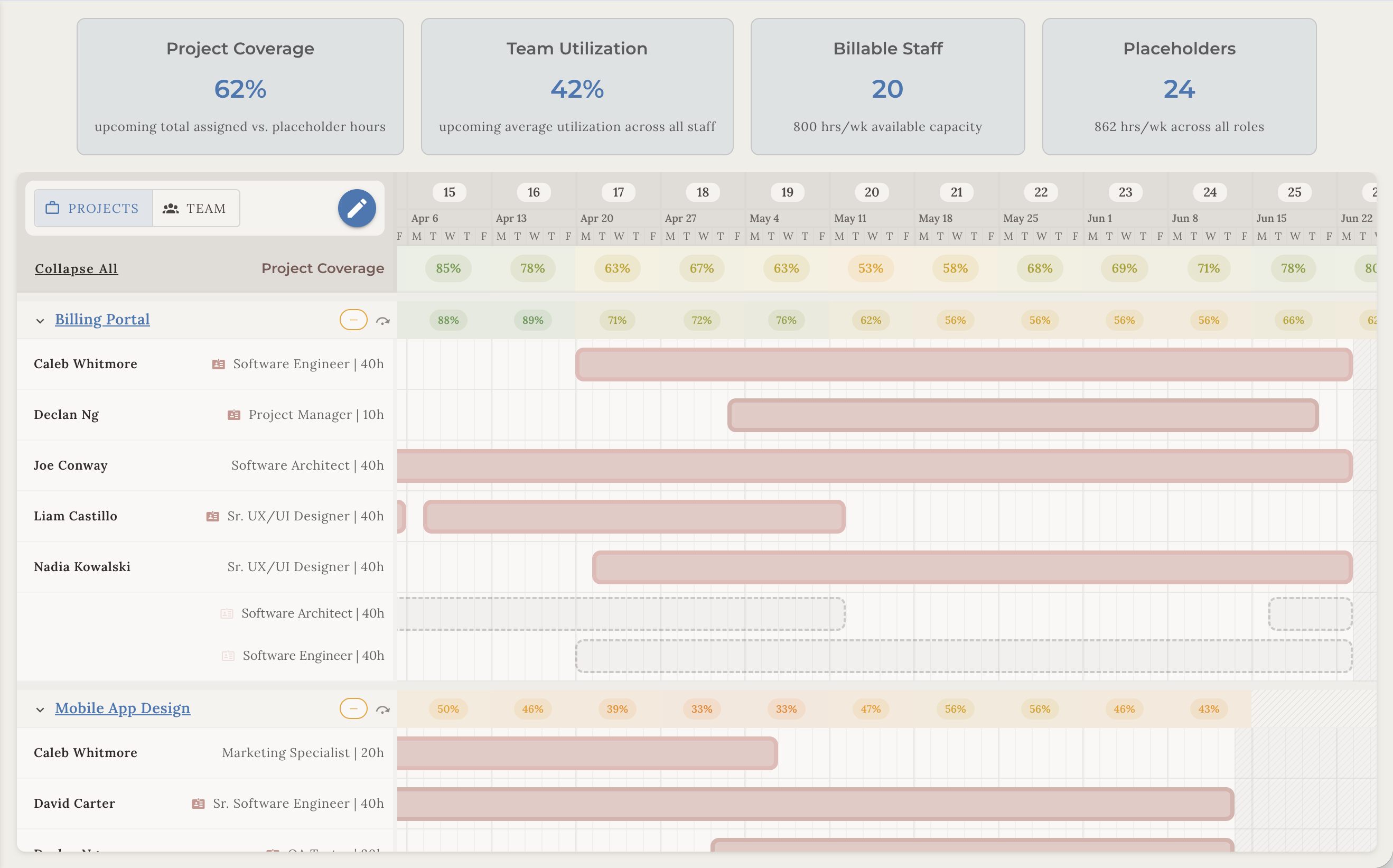Click the minus pill button on Mobile App Design
The image size is (1393, 868).
tap(353, 709)
